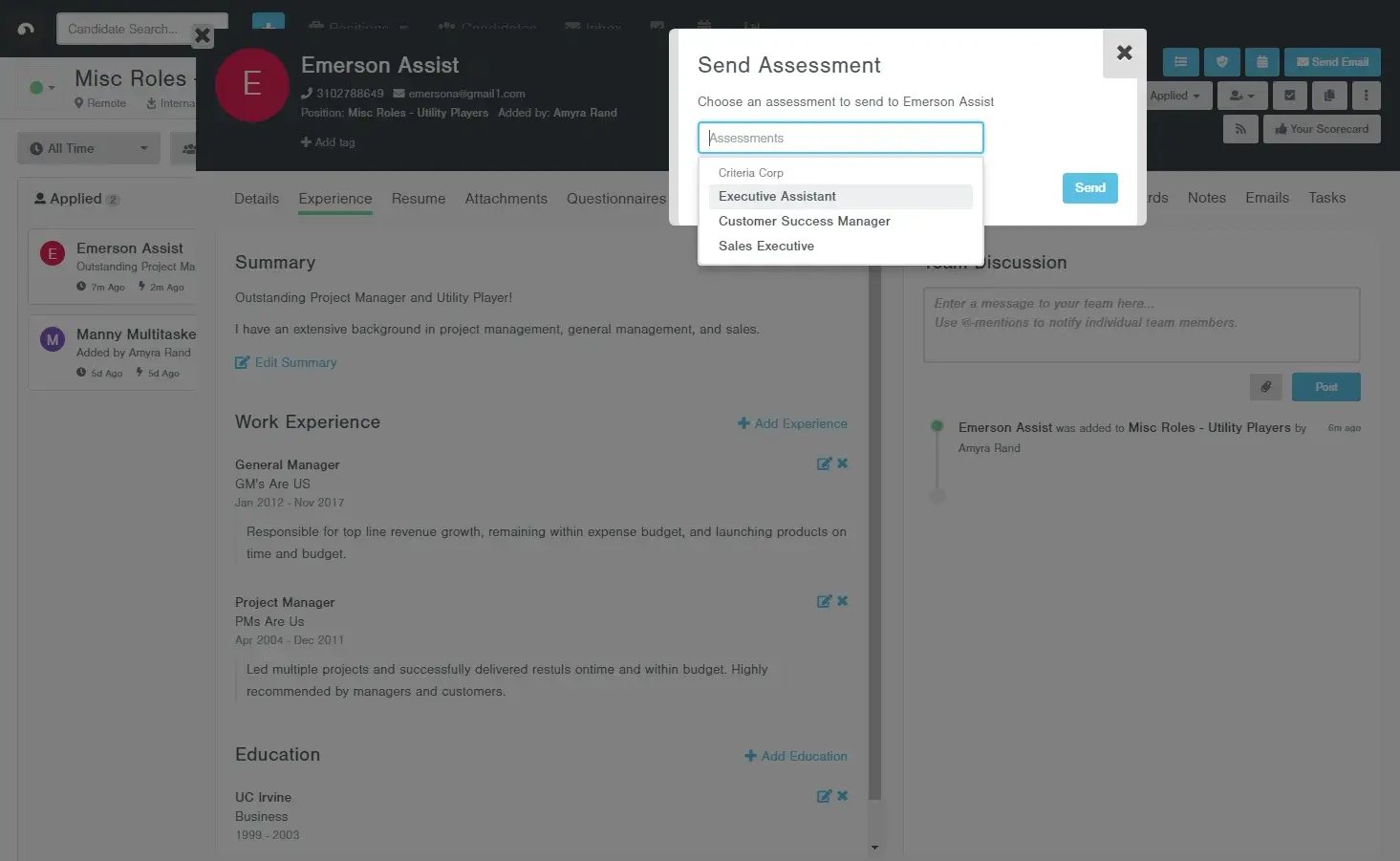1400x861 pixels.
Task: Click the RSS feed icon button
Action: (x=1240, y=129)
